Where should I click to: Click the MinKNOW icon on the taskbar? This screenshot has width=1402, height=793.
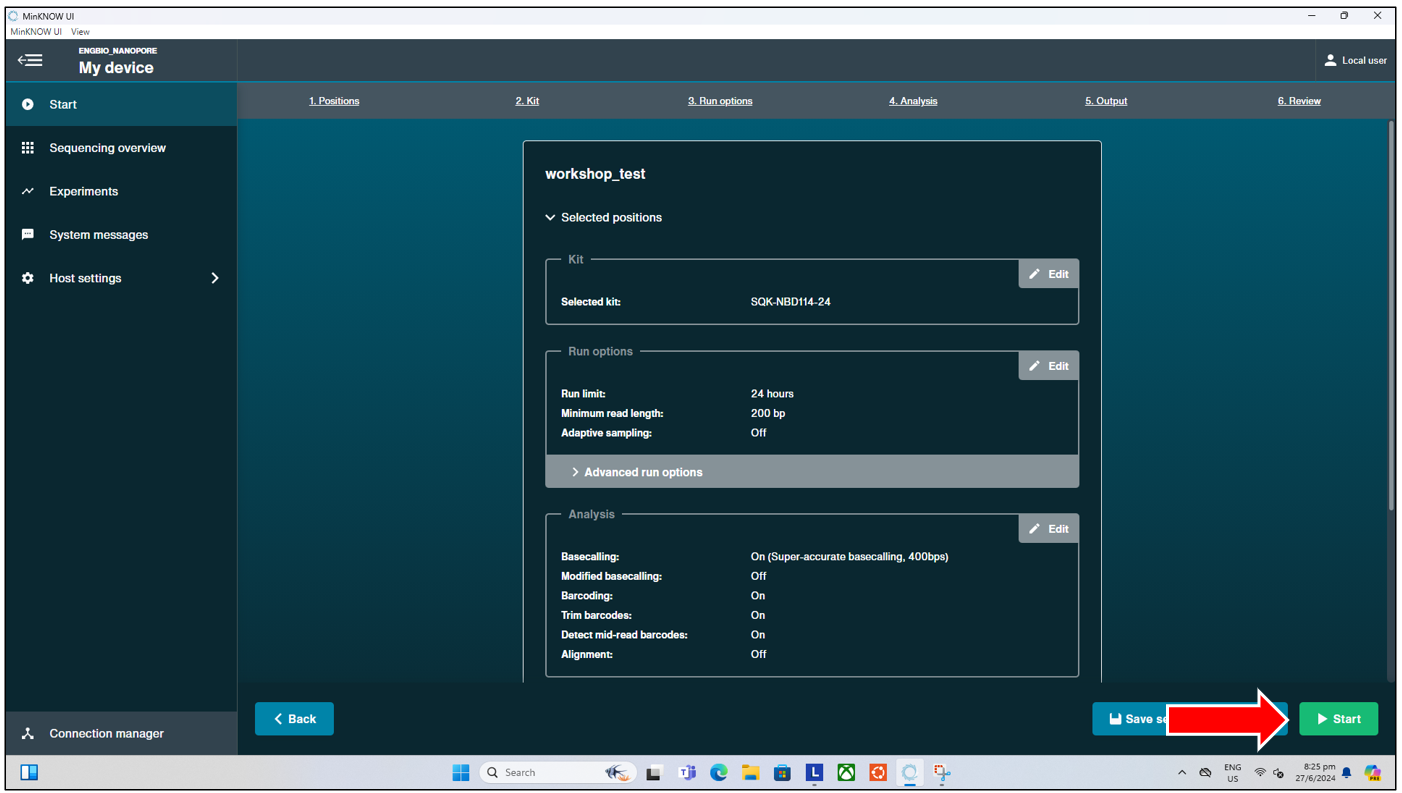click(909, 772)
